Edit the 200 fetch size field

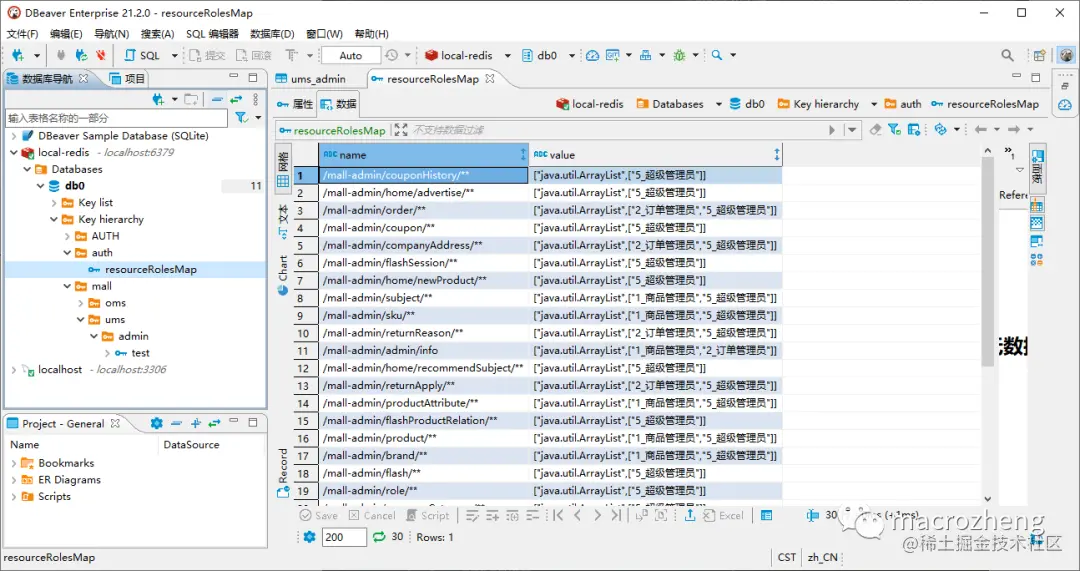(344, 537)
